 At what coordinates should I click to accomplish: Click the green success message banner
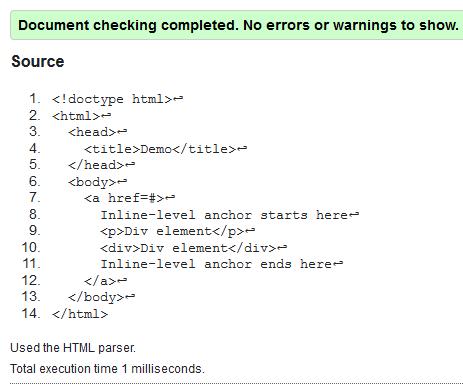tap(237, 25)
